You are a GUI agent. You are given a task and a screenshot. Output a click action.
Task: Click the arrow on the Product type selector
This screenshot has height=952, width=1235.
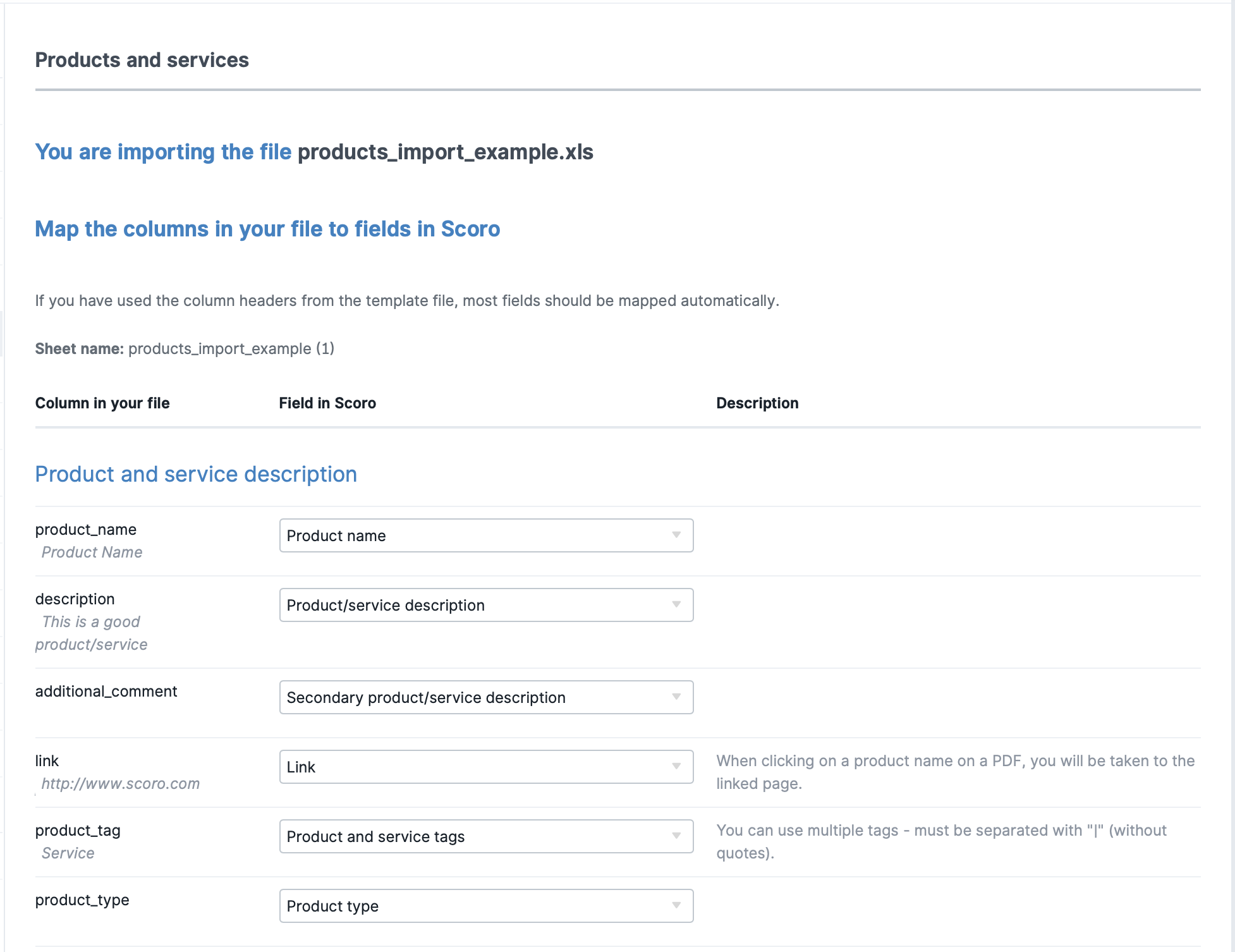pyautogui.click(x=678, y=906)
